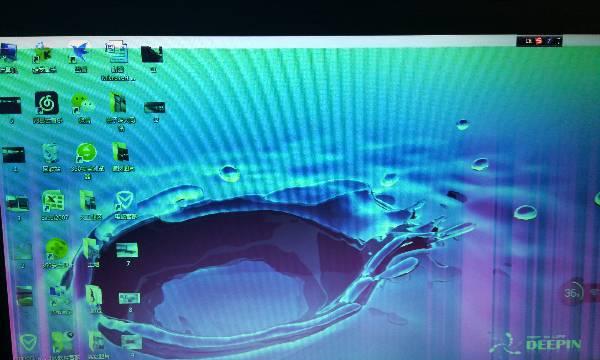This screenshot has width=600, height=360.
Task: Open the Microsoft document file icon
Action: click(116, 52)
